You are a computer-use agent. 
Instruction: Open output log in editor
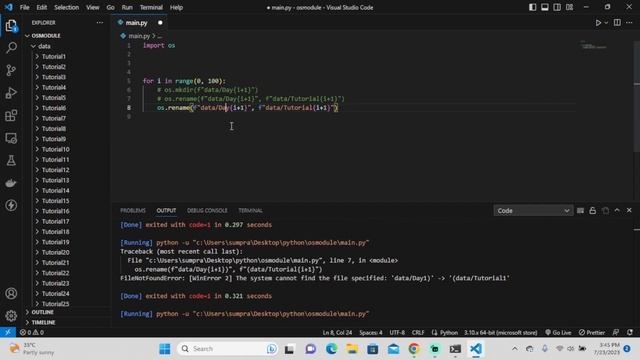[605, 211]
